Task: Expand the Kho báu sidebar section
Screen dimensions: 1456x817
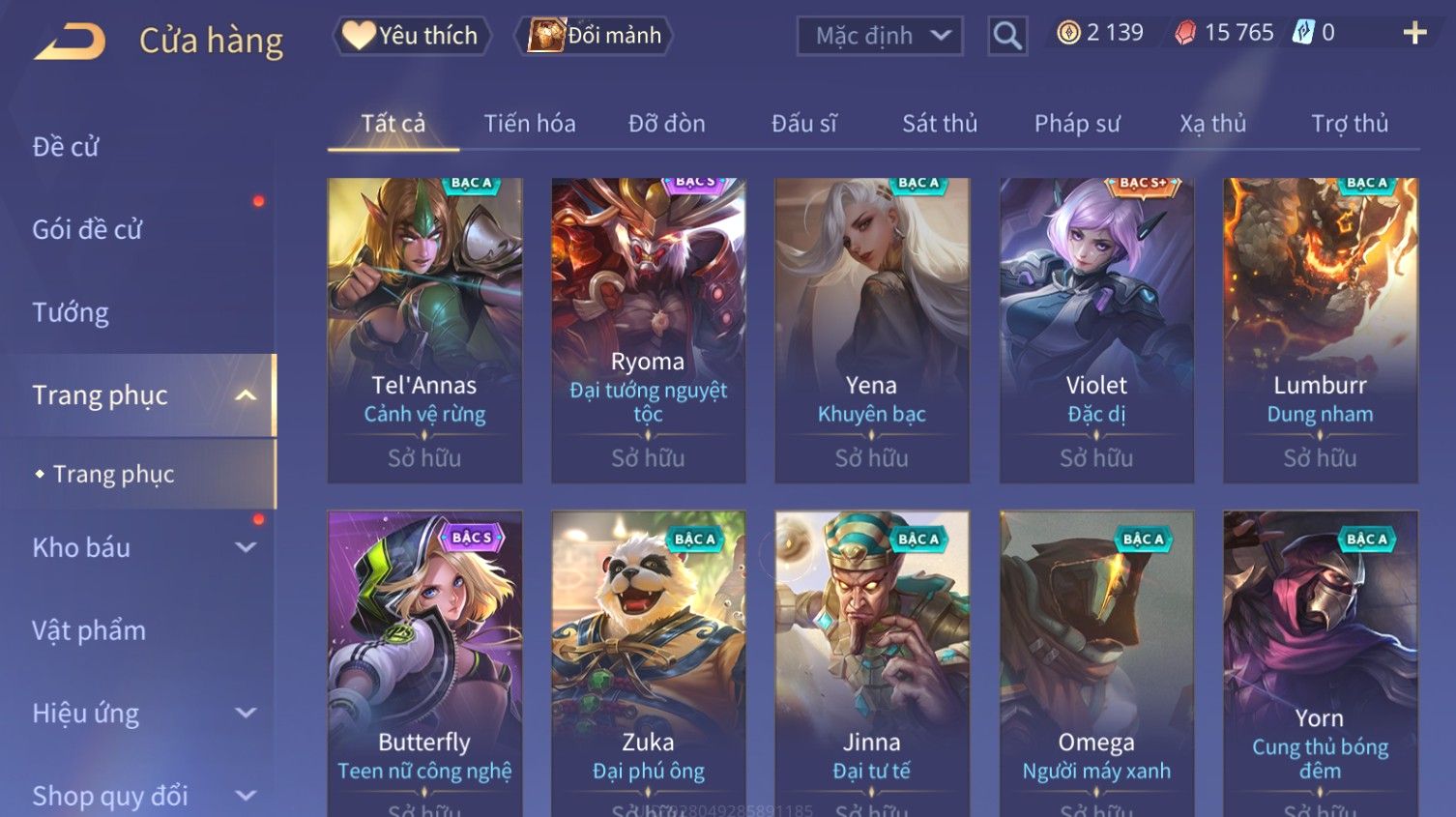Action: (x=247, y=547)
